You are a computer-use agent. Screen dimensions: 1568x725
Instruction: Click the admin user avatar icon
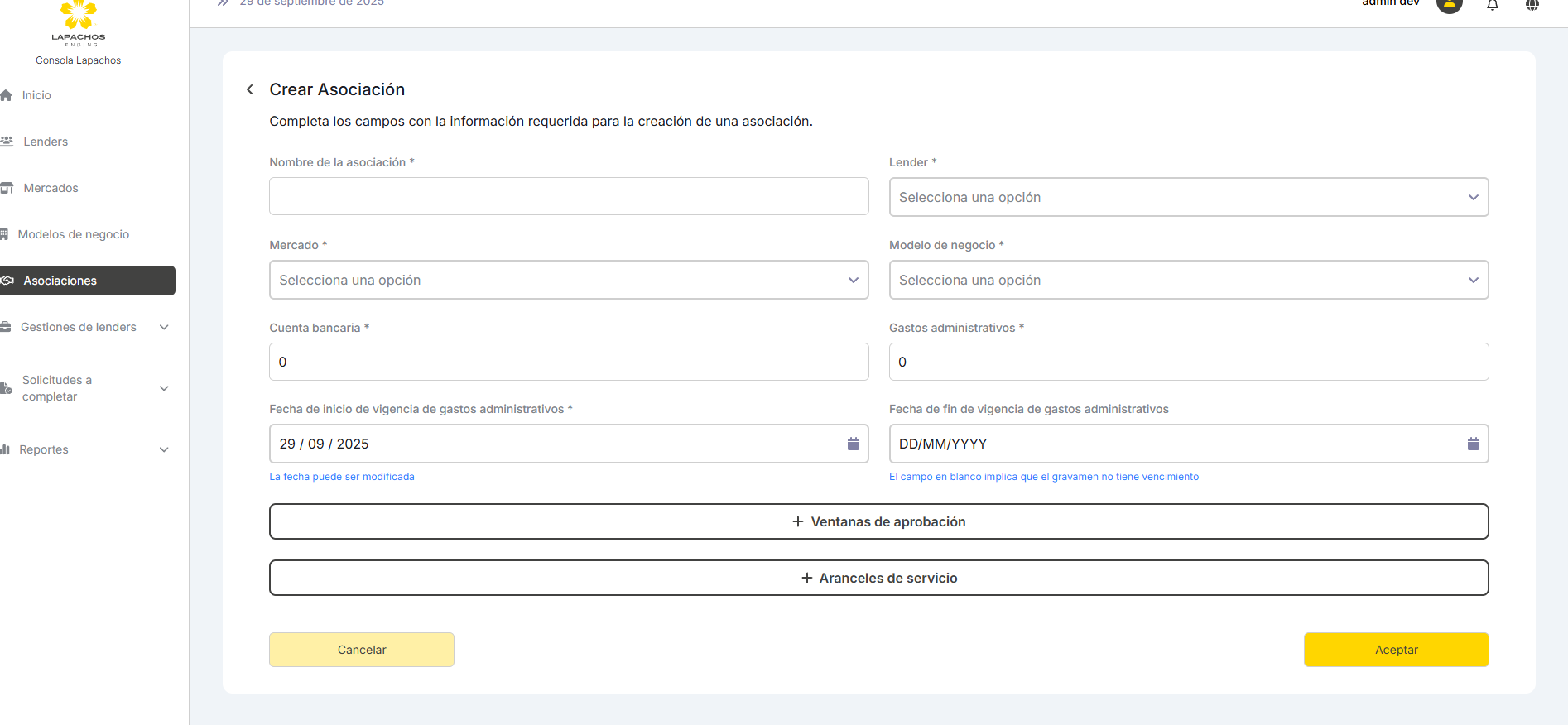click(1449, 5)
